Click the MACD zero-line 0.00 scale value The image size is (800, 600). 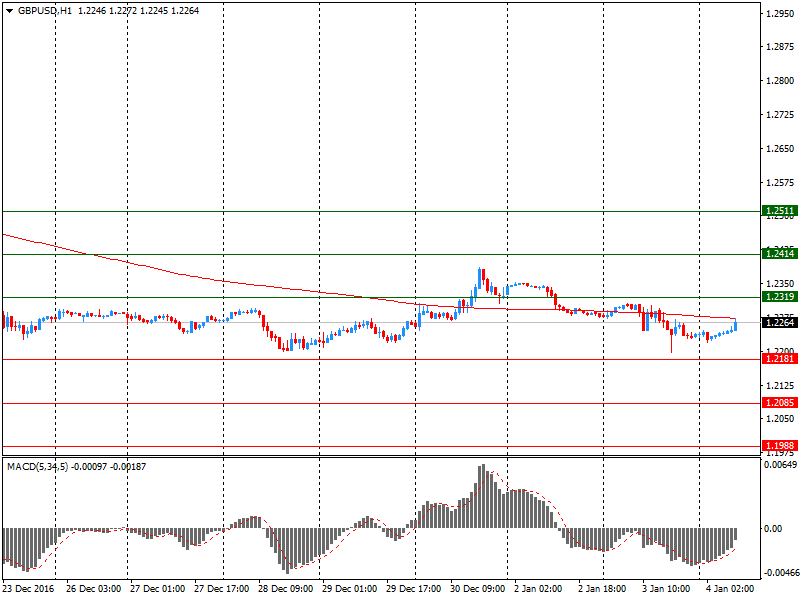click(773, 529)
